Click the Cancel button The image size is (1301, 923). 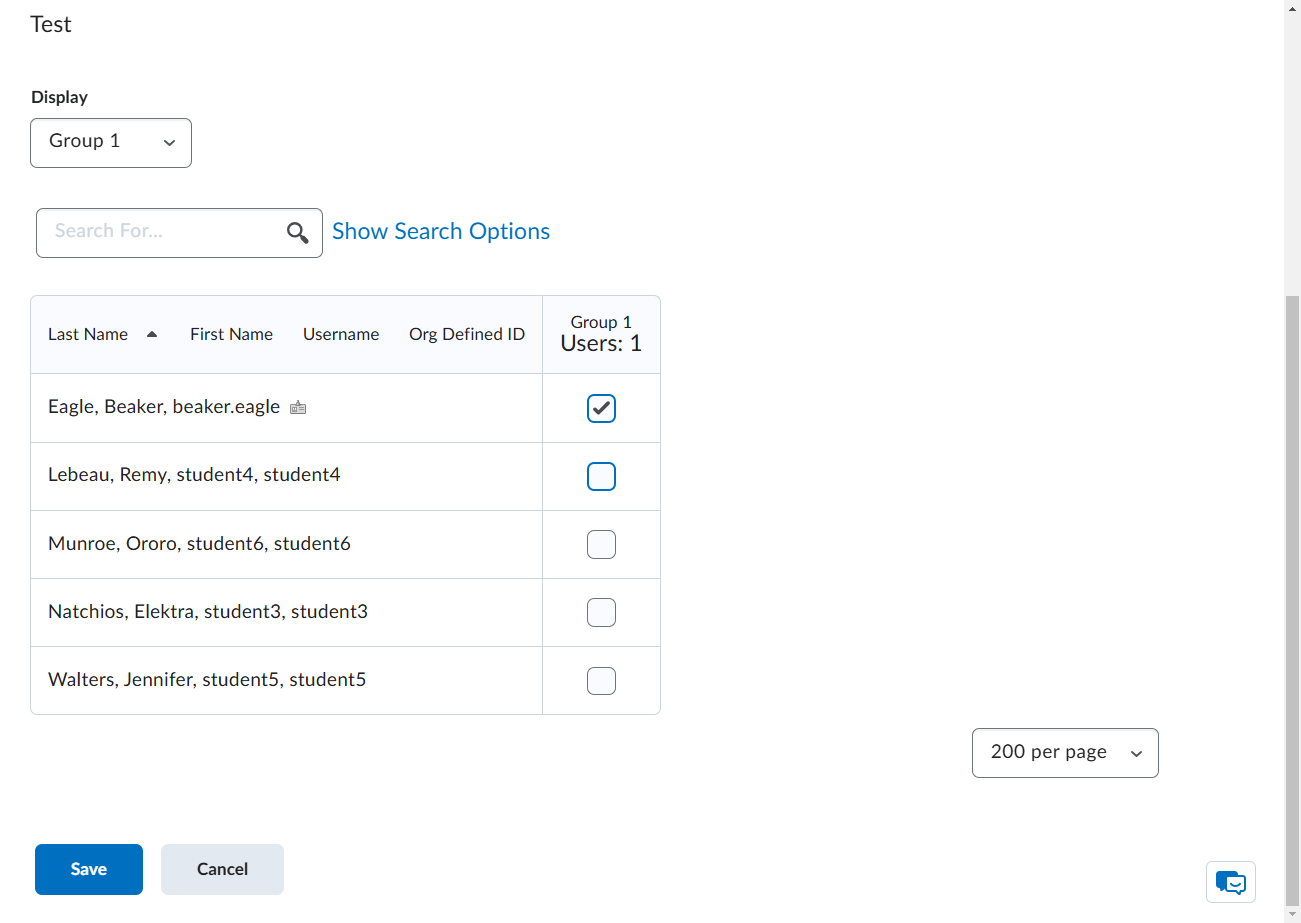222,869
